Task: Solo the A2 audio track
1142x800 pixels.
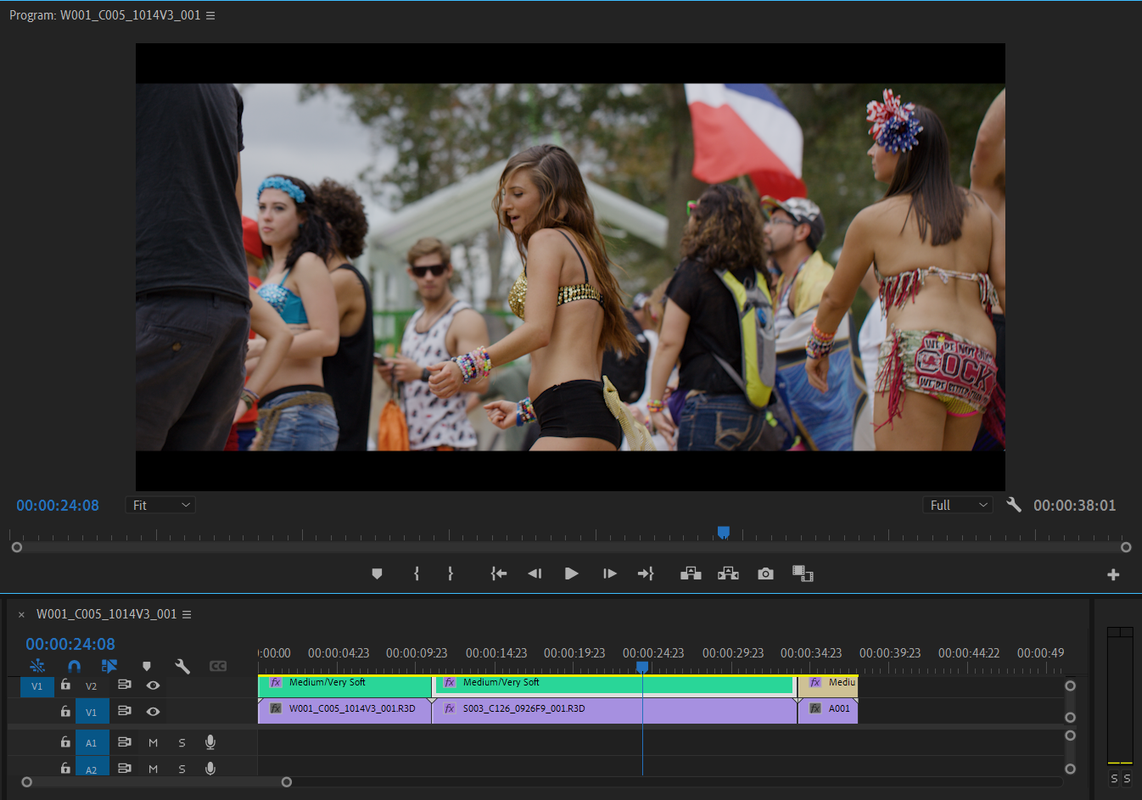Action: tap(182, 769)
